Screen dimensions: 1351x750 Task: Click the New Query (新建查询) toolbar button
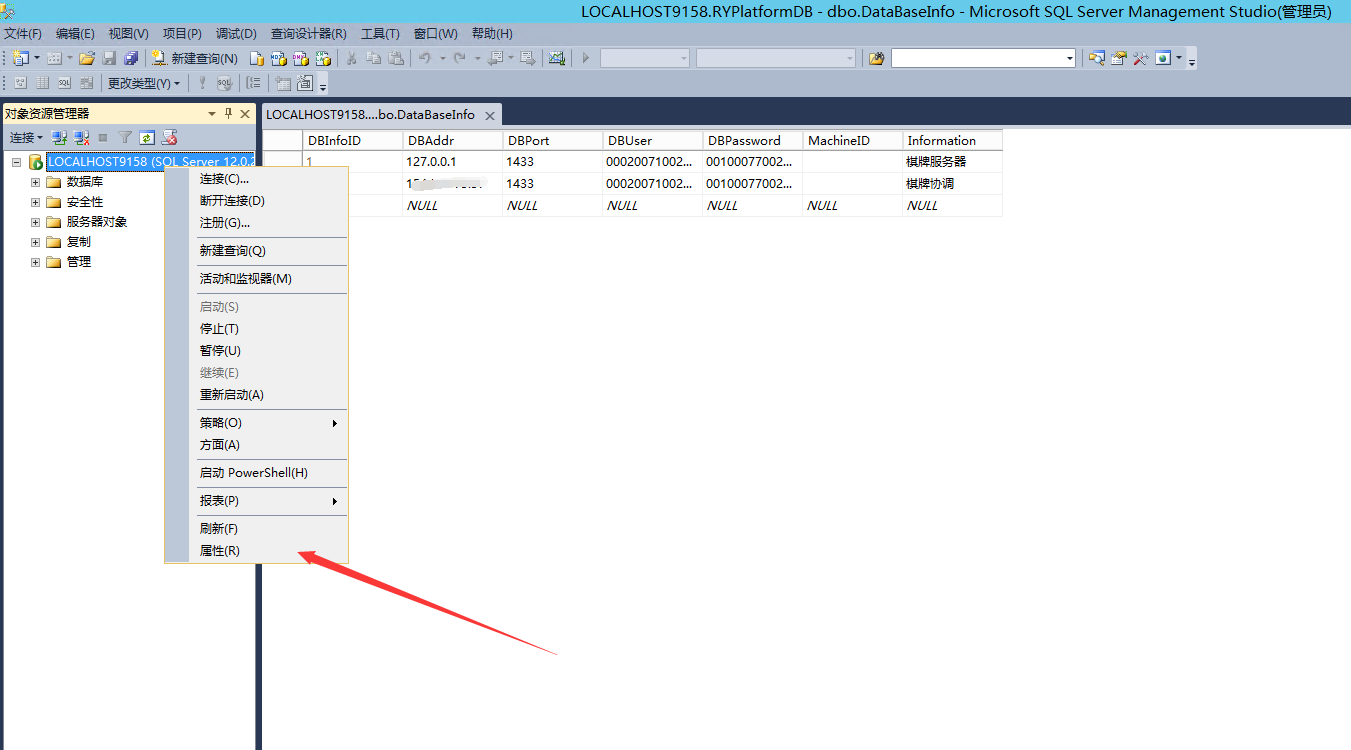click(x=194, y=58)
